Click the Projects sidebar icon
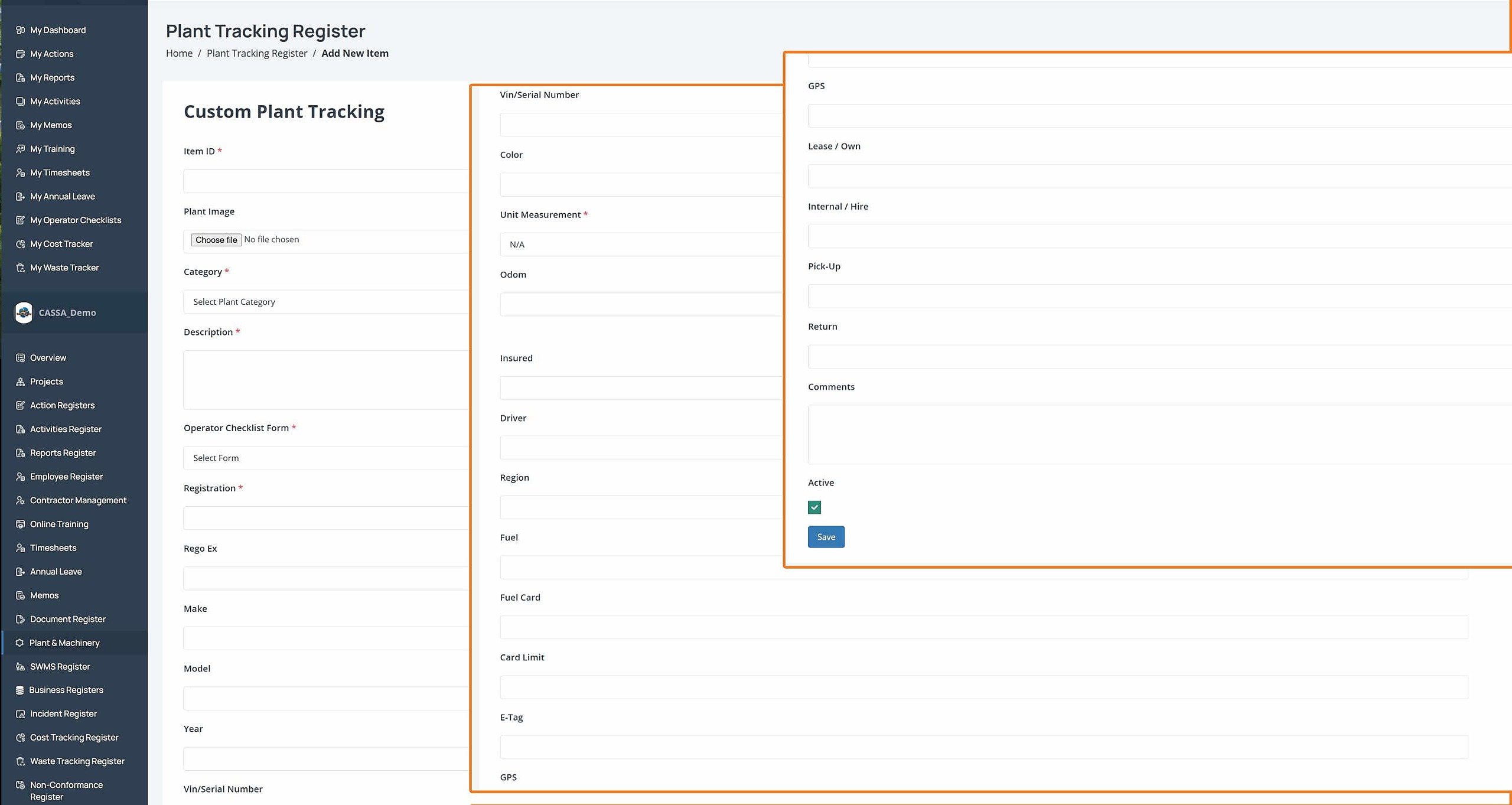Image resolution: width=1512 pixels, height=805 pixels. click(x=20, y=382)
